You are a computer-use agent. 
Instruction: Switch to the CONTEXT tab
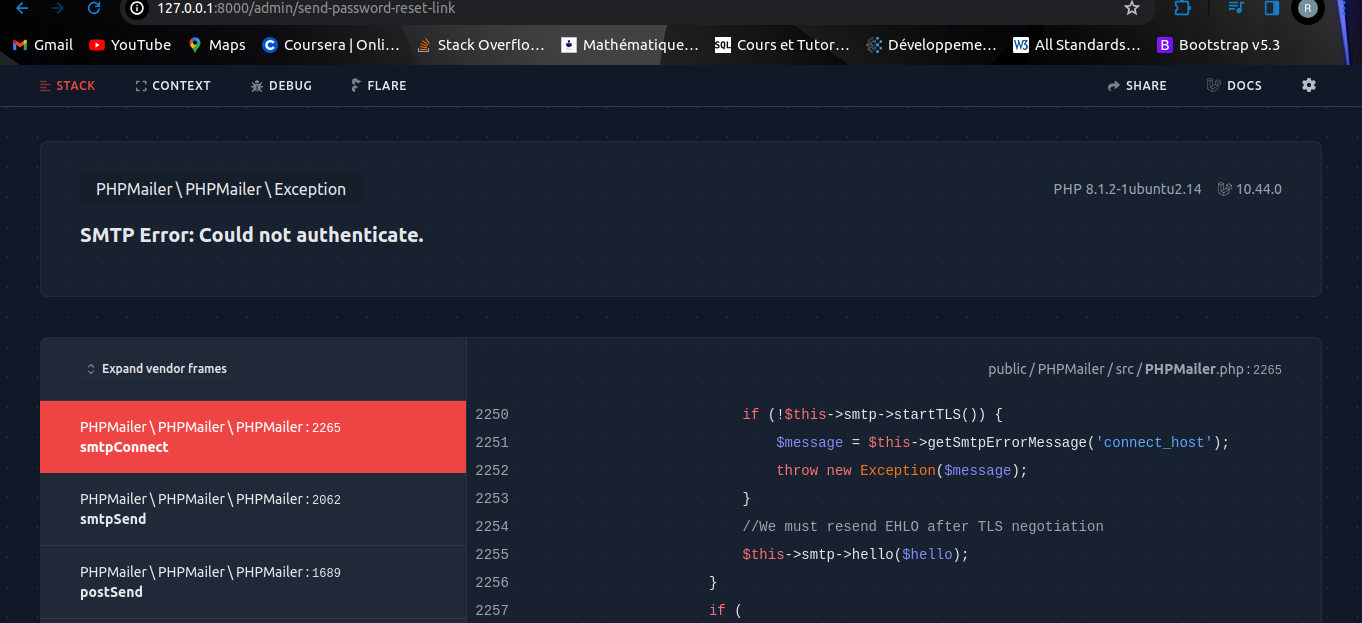[172, 85]
